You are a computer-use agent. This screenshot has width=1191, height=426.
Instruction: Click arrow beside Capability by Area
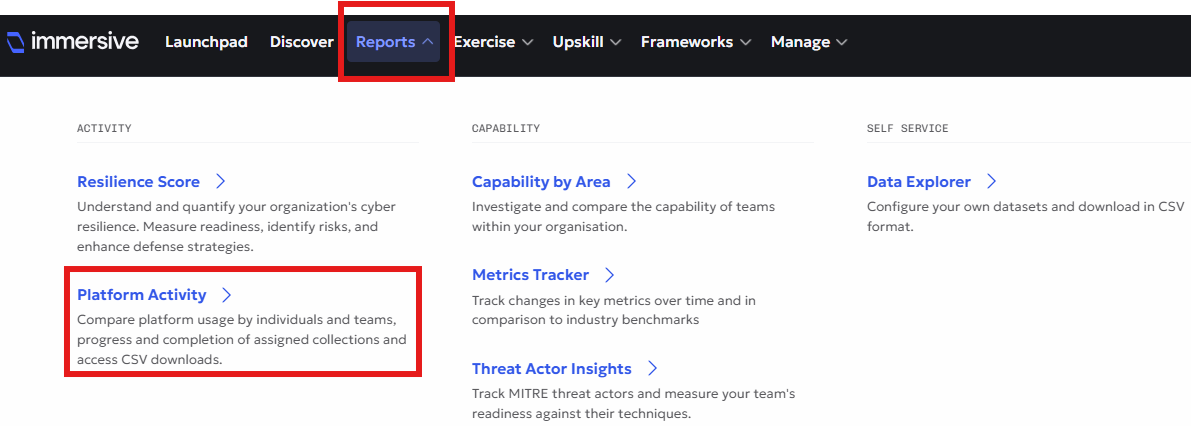[630, 181]
